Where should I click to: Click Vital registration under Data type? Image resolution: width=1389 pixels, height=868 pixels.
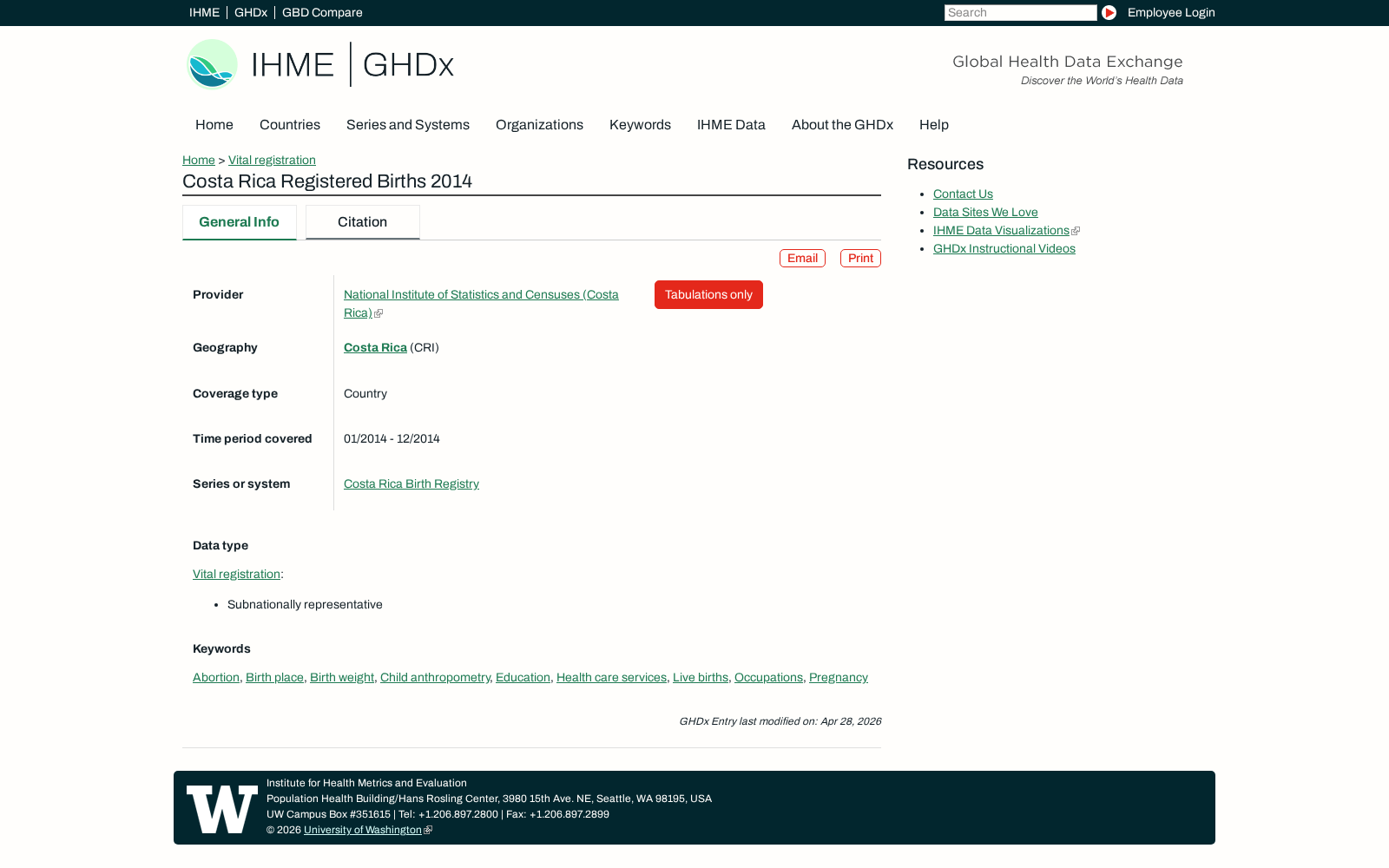(x=236, y=575)
